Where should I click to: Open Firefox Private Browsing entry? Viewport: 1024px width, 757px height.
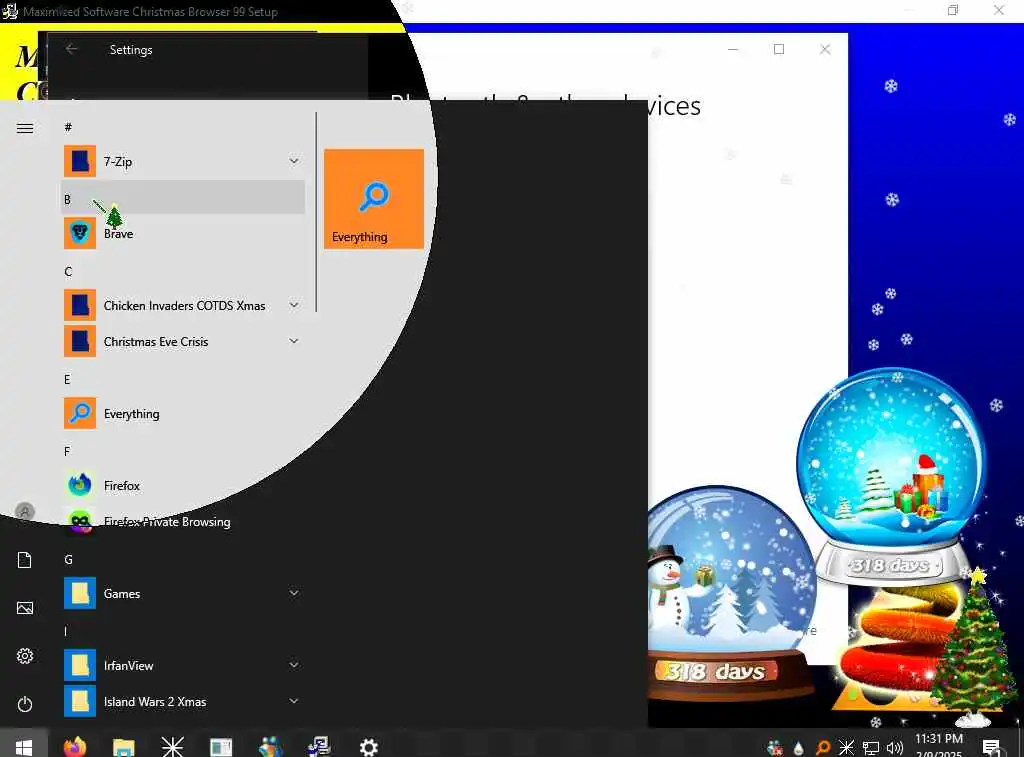184,521
